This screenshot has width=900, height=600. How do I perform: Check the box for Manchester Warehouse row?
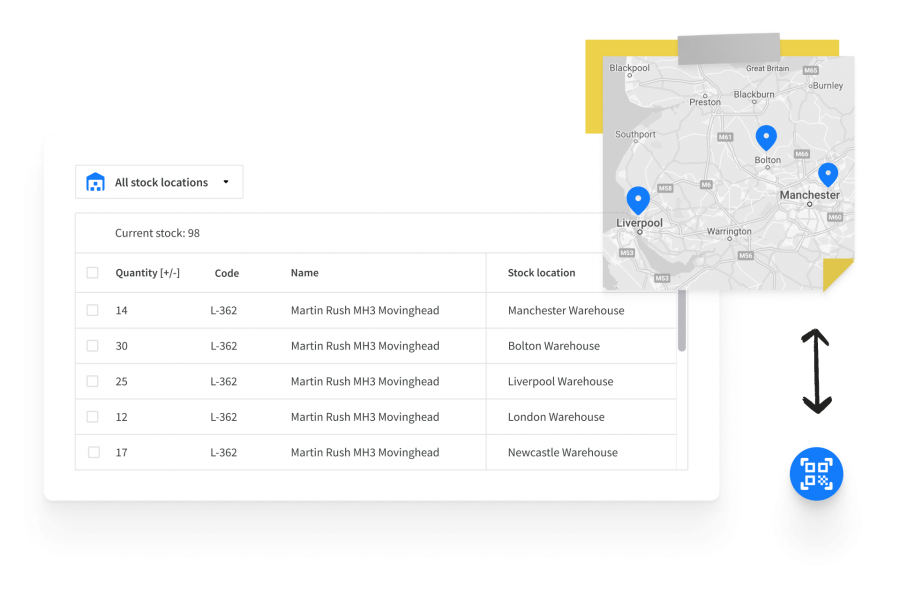(93, 310)
